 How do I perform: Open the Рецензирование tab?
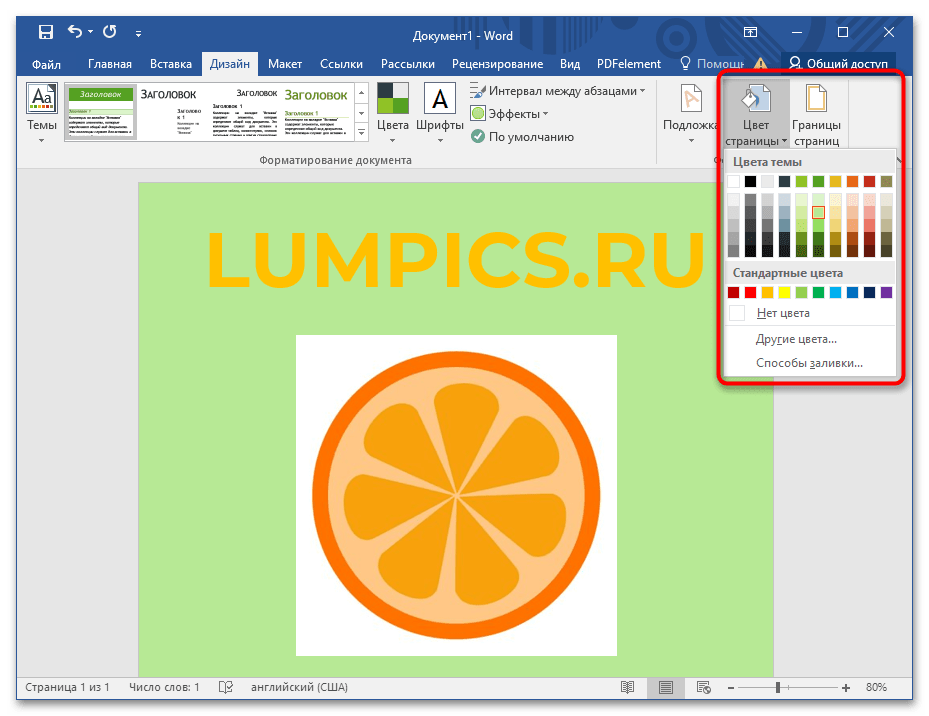pyautogui.click(x=498, y=64)
